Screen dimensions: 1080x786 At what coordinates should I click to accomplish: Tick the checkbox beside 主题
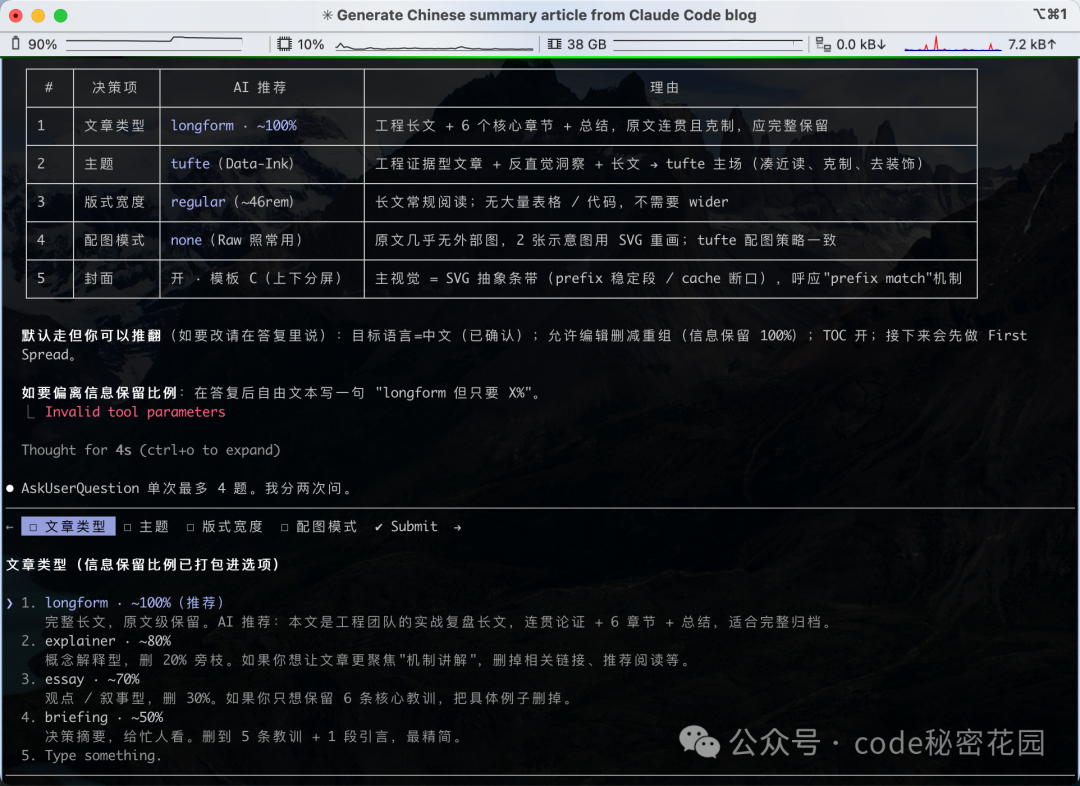click(x=128, y=527)
